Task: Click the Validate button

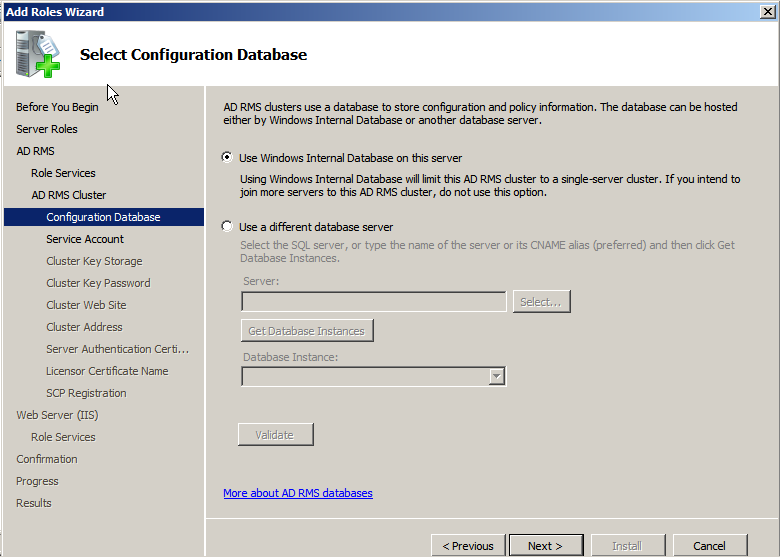Action: click(x=276, y=435)
